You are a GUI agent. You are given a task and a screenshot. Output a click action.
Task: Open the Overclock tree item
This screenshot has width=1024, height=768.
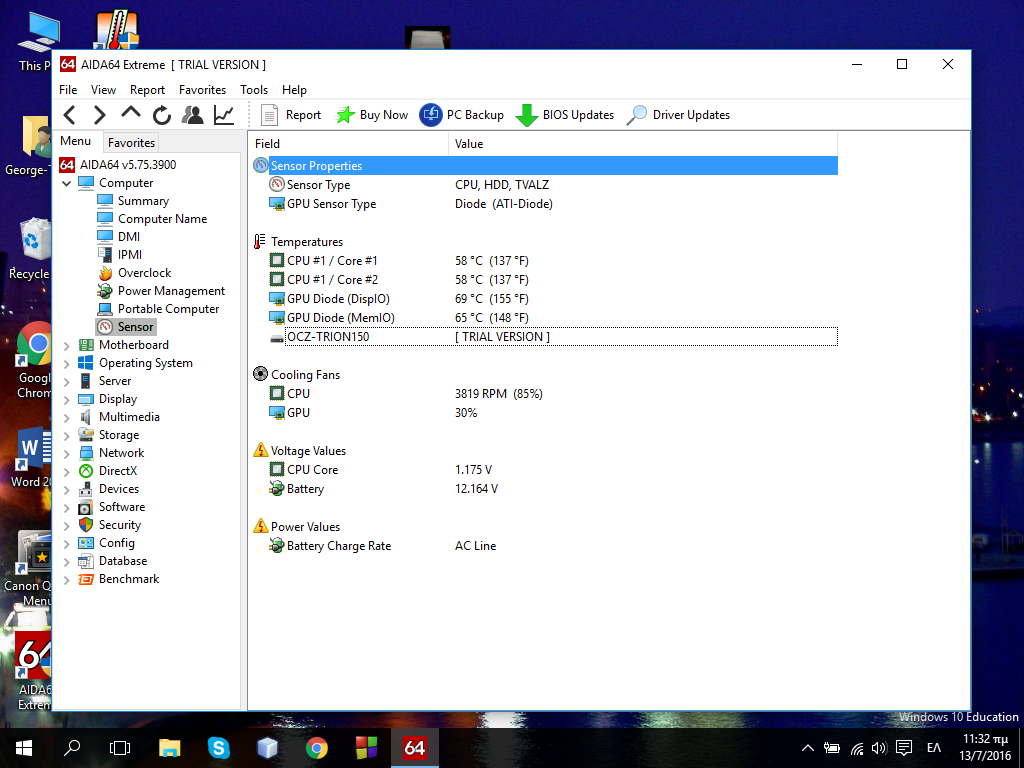pyautogui.click(x=134, y=273)
